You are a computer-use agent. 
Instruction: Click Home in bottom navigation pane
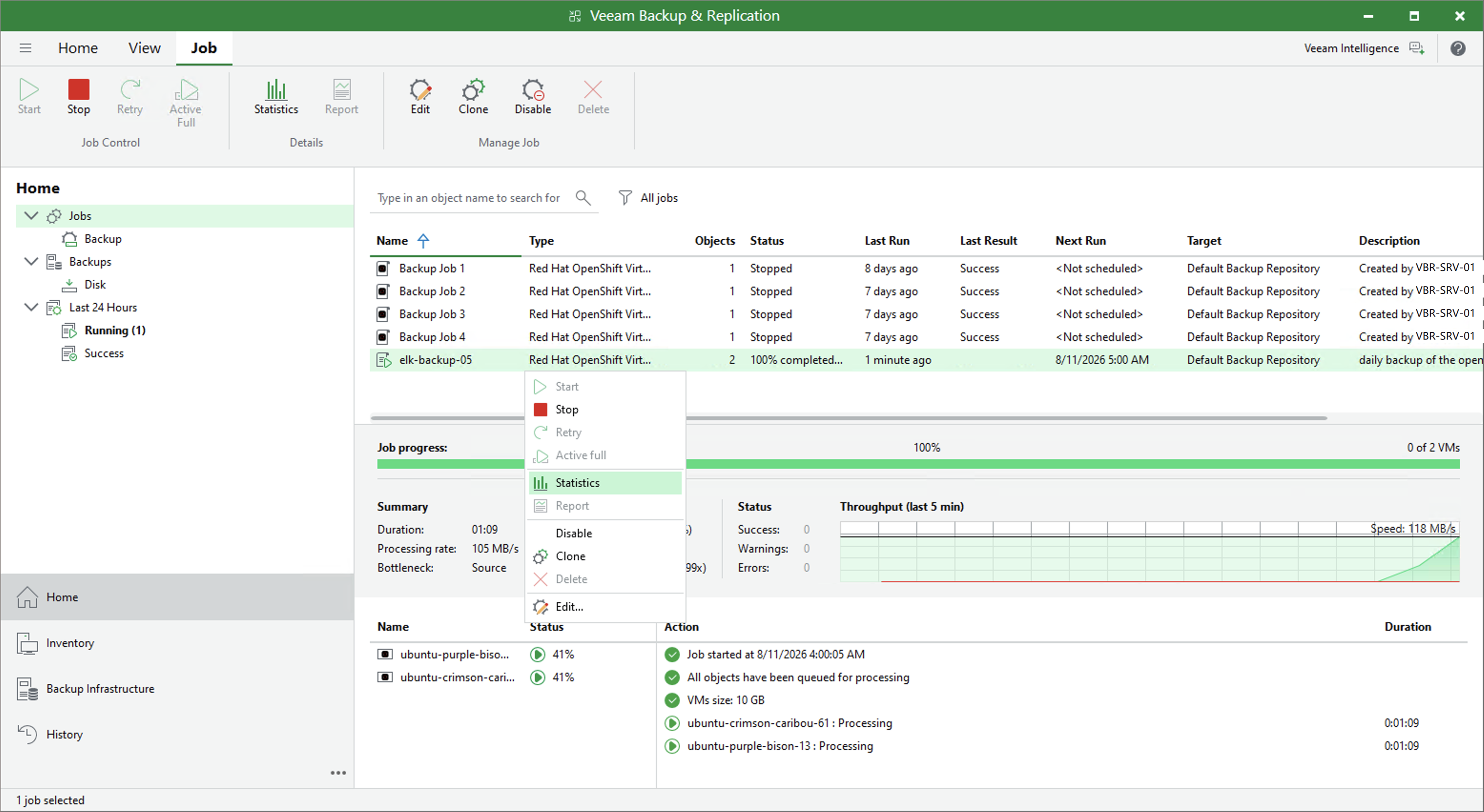pyautogui.click(x=177, y=597)
